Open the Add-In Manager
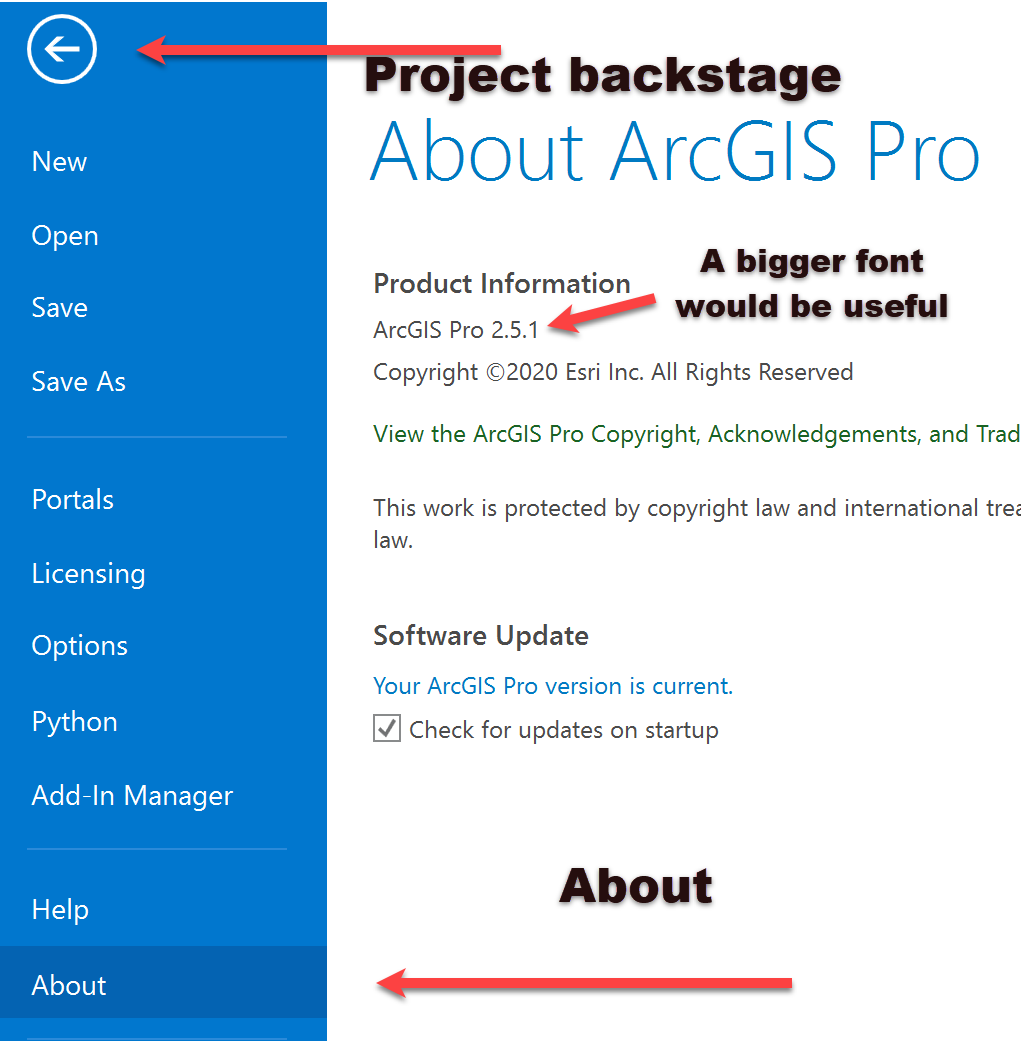This screenshot has height=1041, width=1021. point(132,796)
